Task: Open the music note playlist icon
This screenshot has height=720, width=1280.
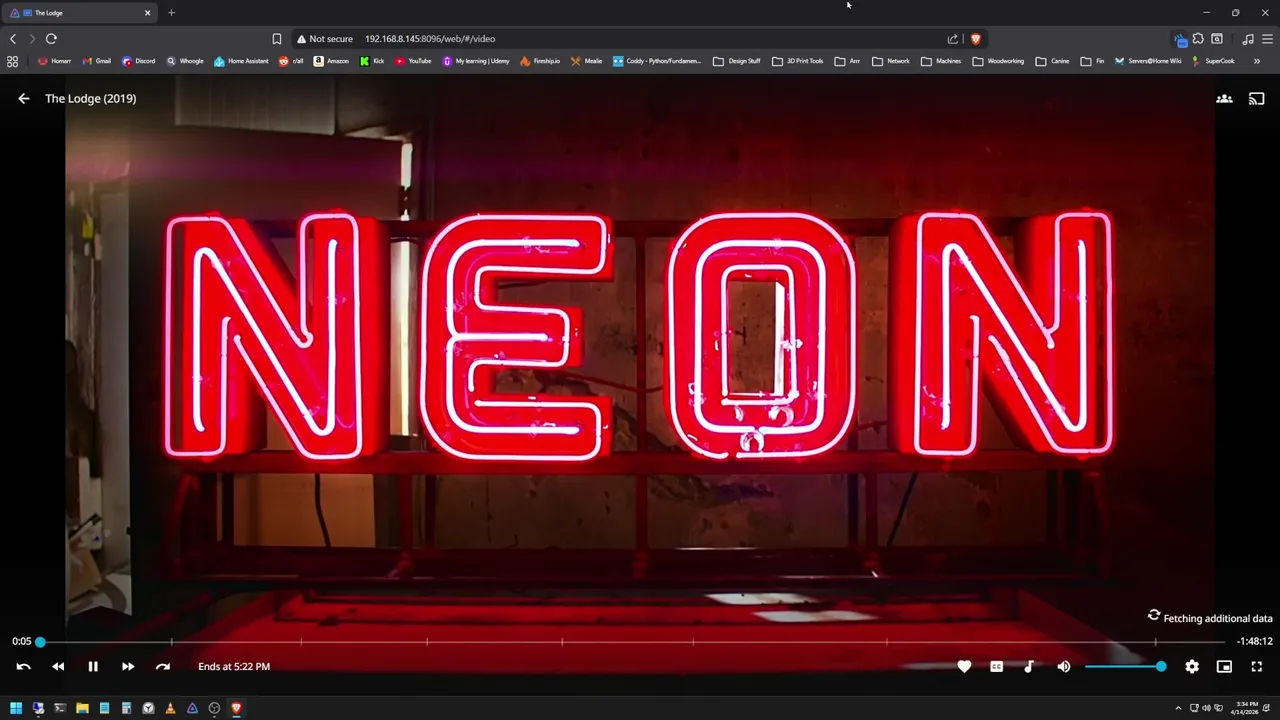Action: pyautogui.click(x=1248, y=39)
